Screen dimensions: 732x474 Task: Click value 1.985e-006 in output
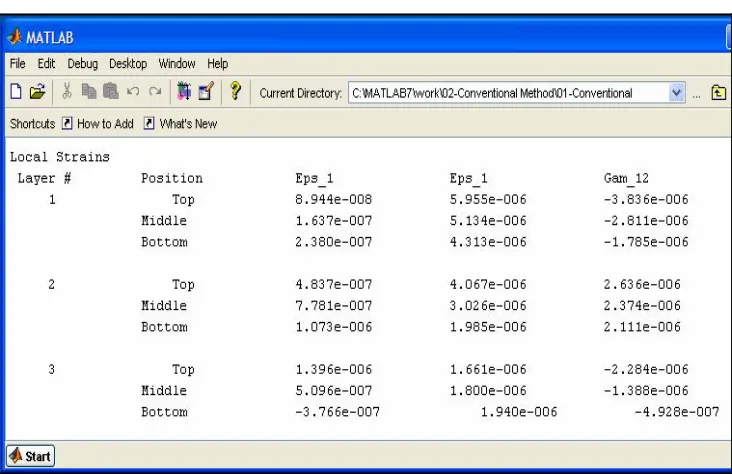point(488,327)
